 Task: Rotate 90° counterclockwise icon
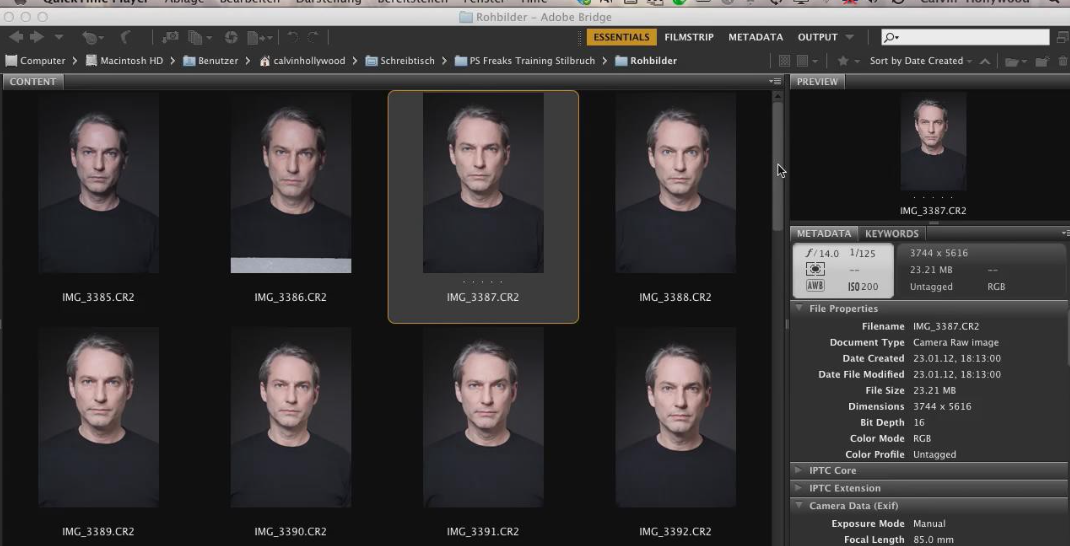tap(293, 38)
